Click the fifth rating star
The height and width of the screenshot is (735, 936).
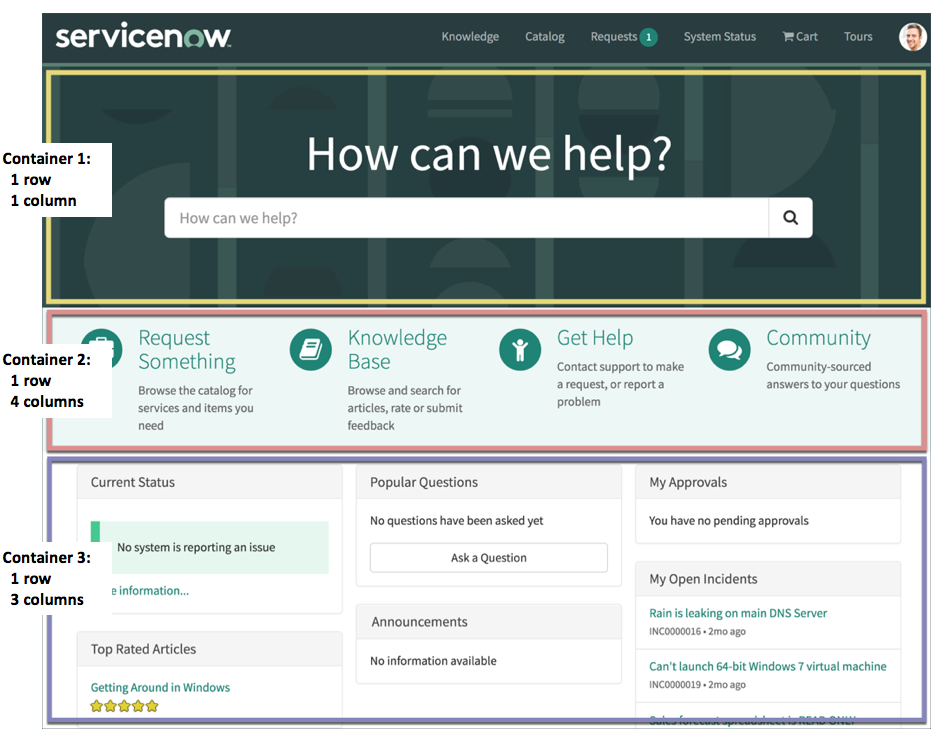[152, 706]
